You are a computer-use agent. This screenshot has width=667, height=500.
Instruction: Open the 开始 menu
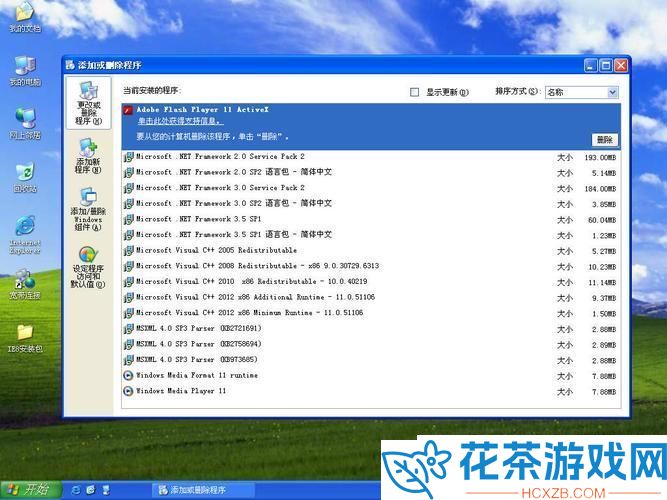[30, 490]
